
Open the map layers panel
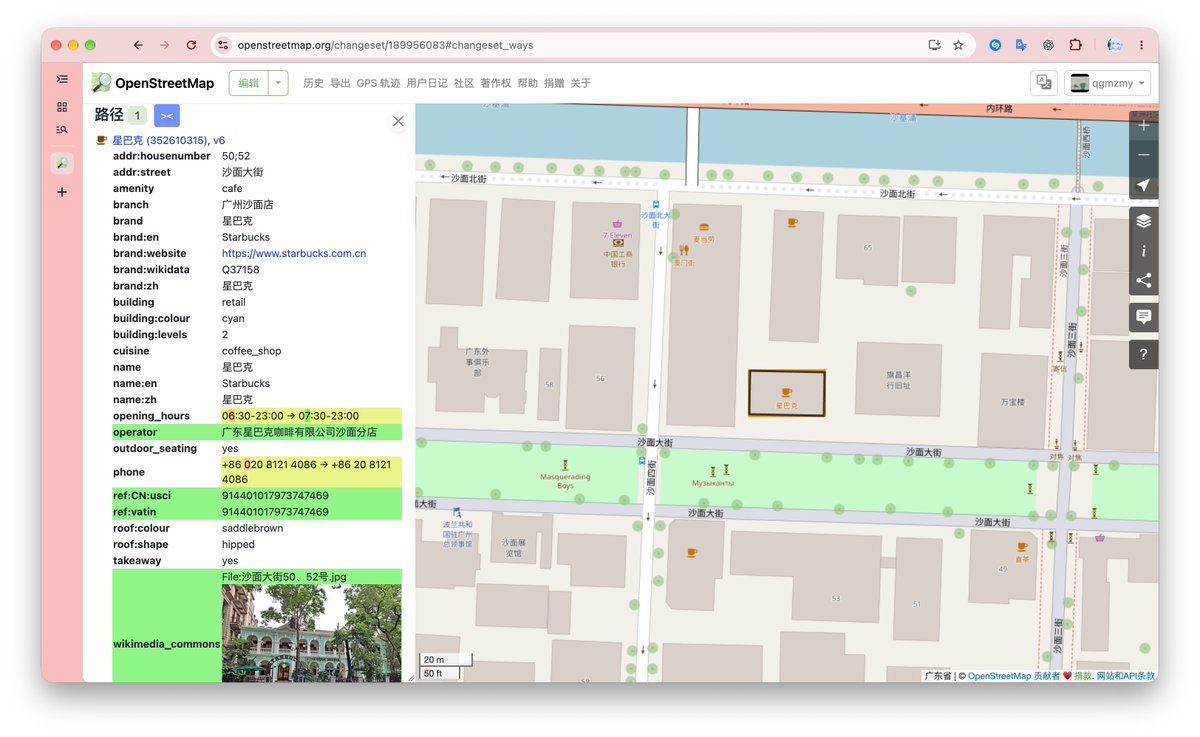coord(1144,221)
